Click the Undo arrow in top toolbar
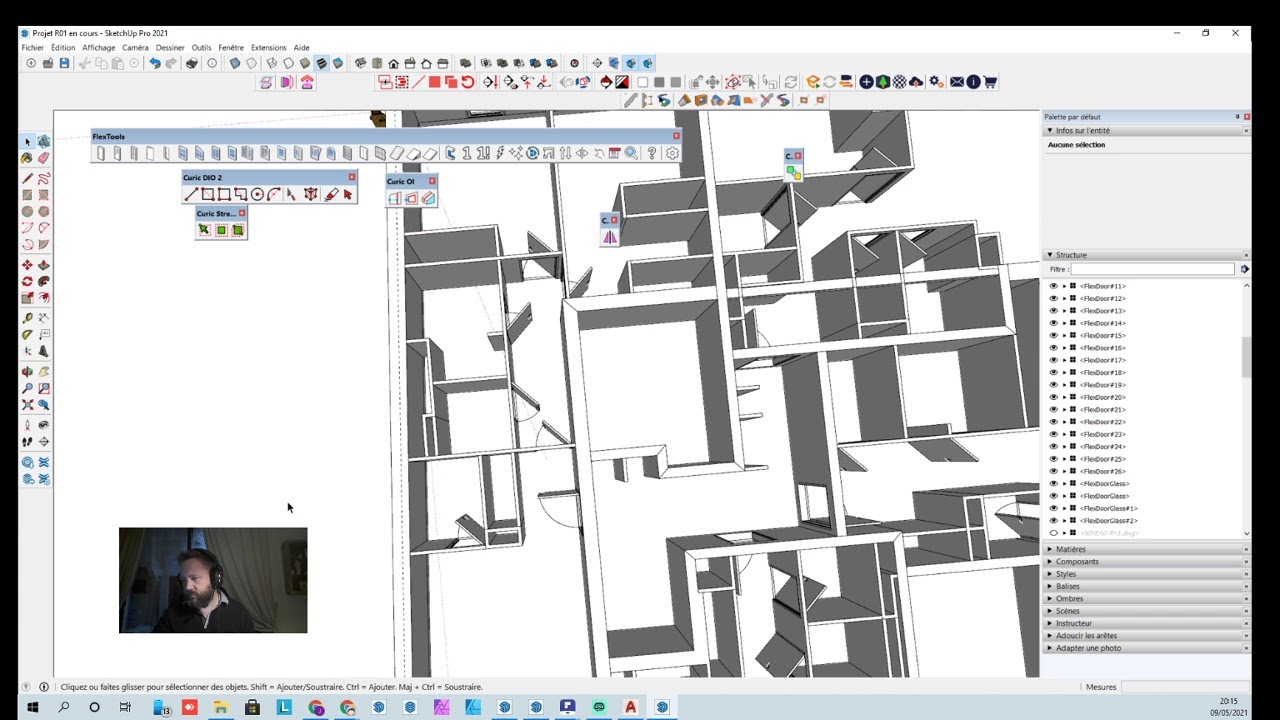1280x720 pixels. point(154,63)
